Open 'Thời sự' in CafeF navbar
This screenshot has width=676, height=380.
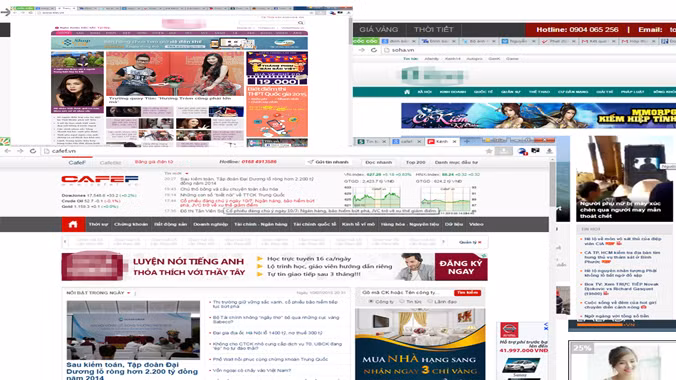tap(98, 224)
